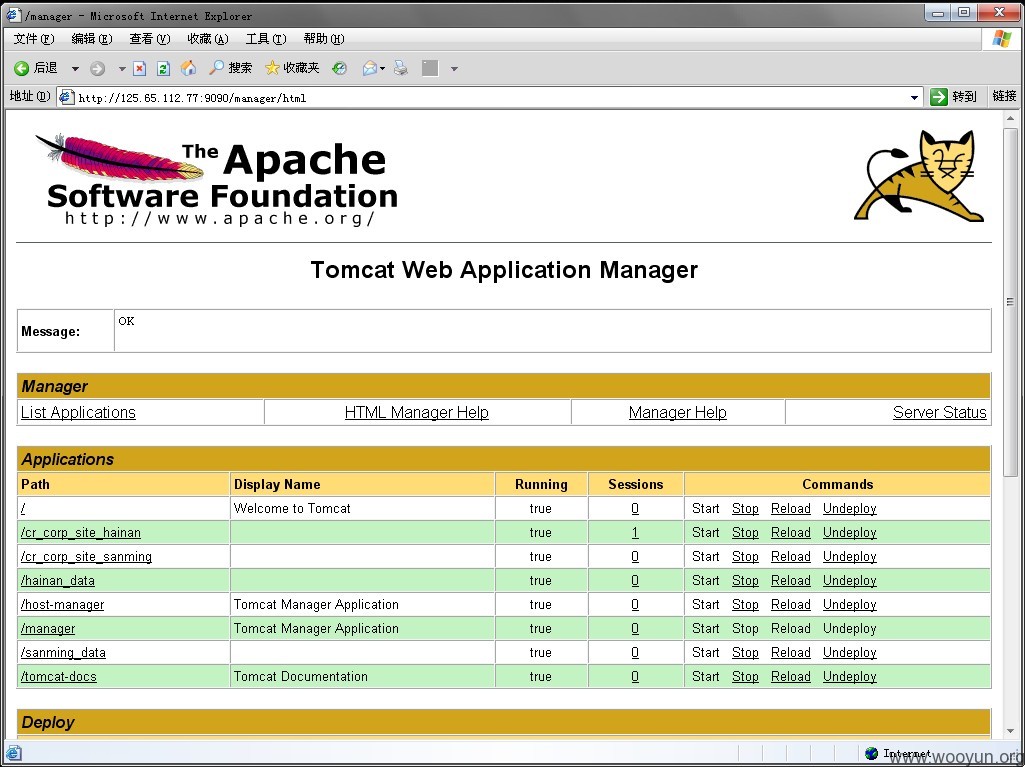
Task: Click the Back arrow icon in the toolbar
Action: [x=21, y=68]
